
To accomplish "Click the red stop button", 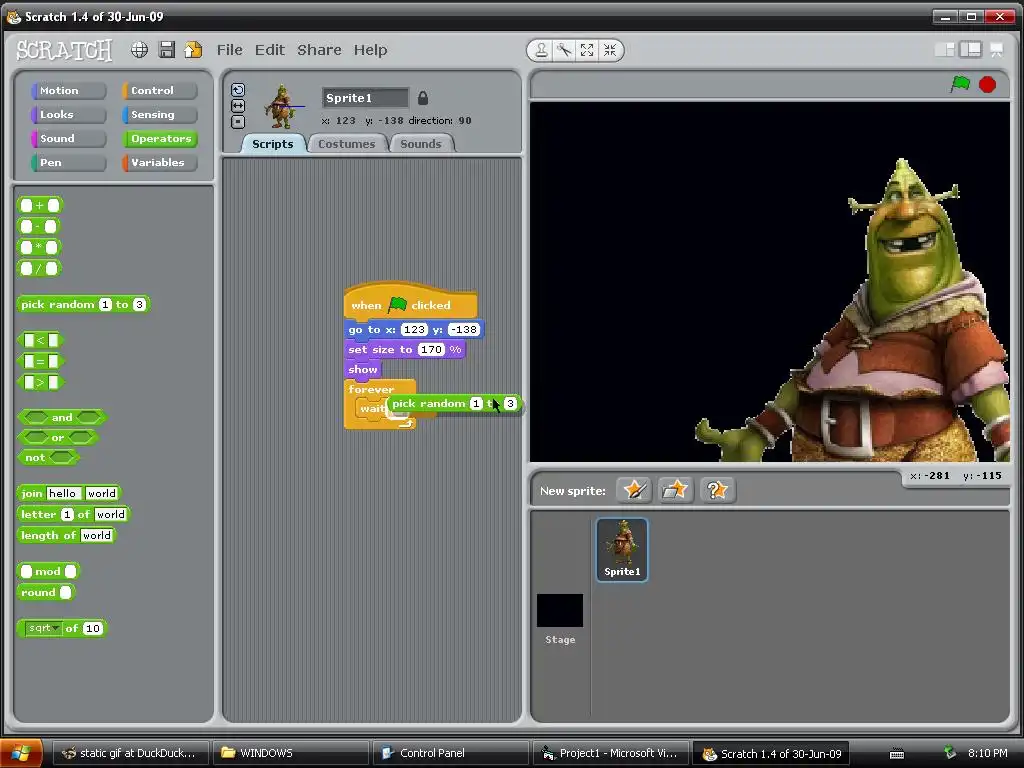I will tap(987, 84).
